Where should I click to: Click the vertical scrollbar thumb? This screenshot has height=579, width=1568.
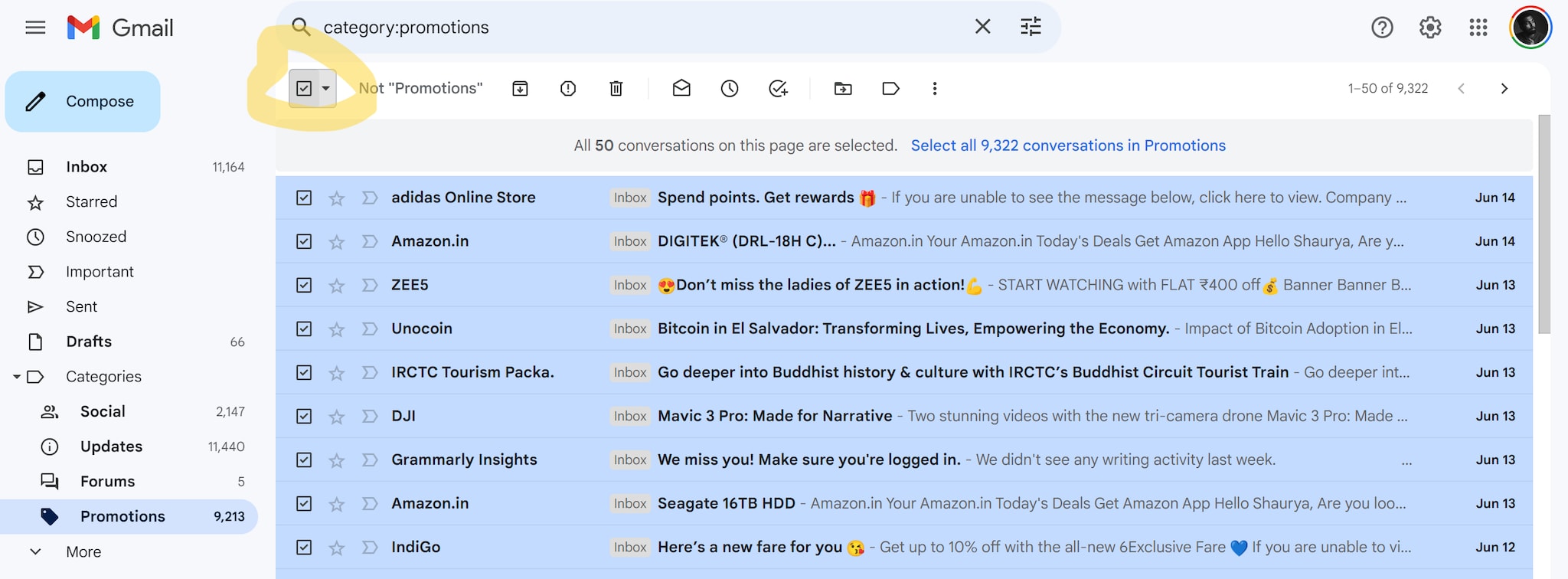click(x=1544, y=224)
